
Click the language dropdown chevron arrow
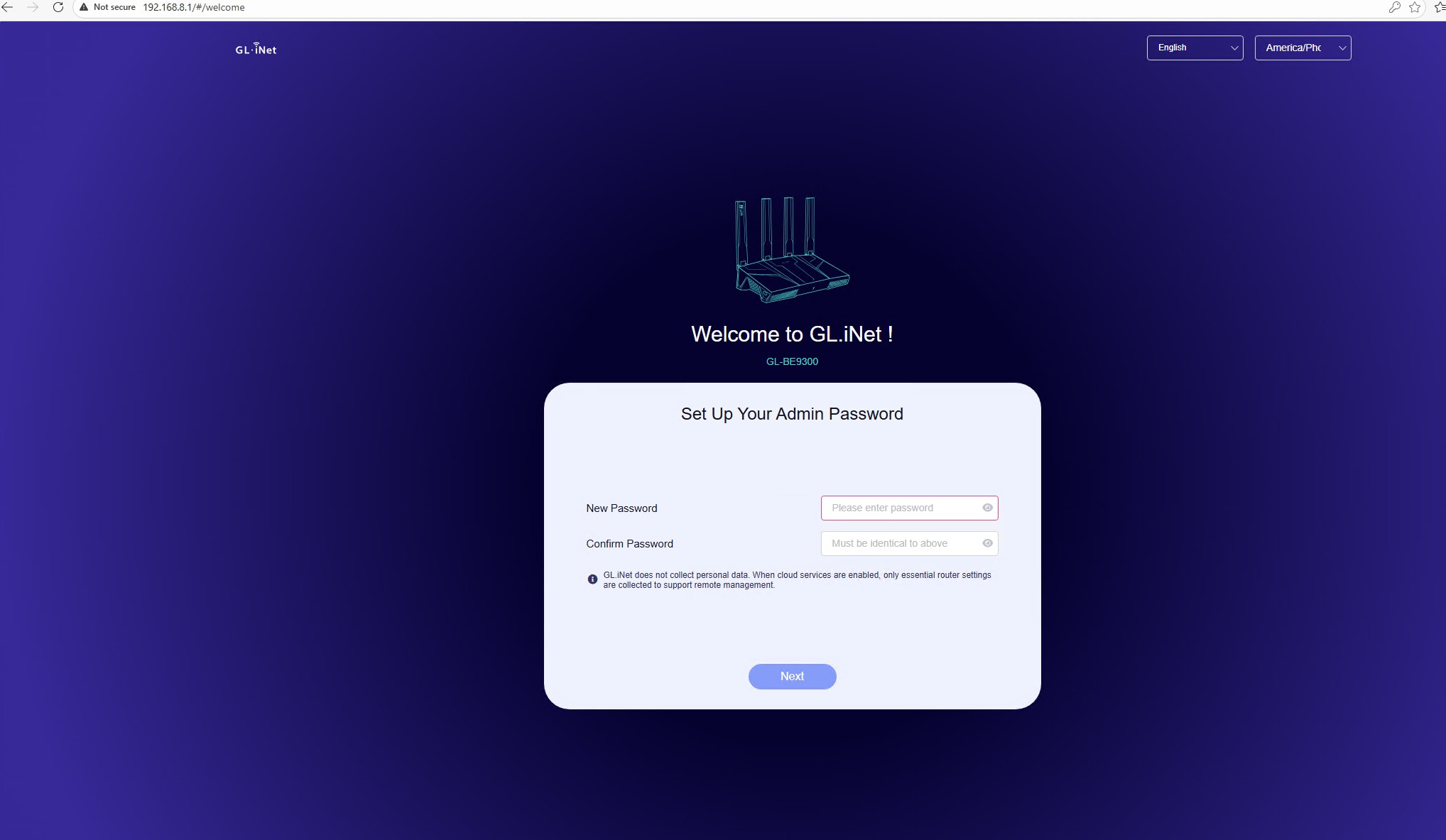pyautogui.click(x=1234, y=48)
